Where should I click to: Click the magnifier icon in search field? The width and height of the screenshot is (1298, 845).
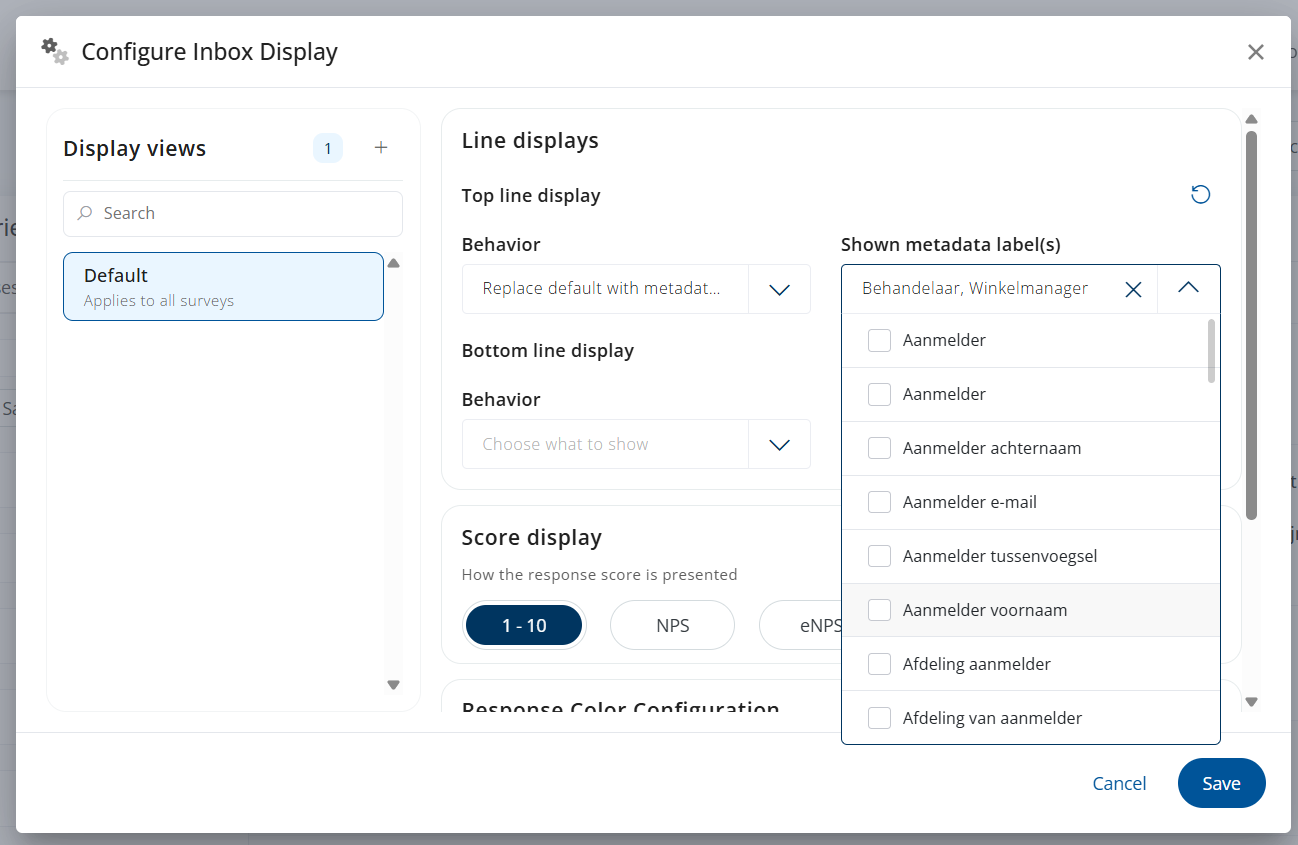click(85, 213)
